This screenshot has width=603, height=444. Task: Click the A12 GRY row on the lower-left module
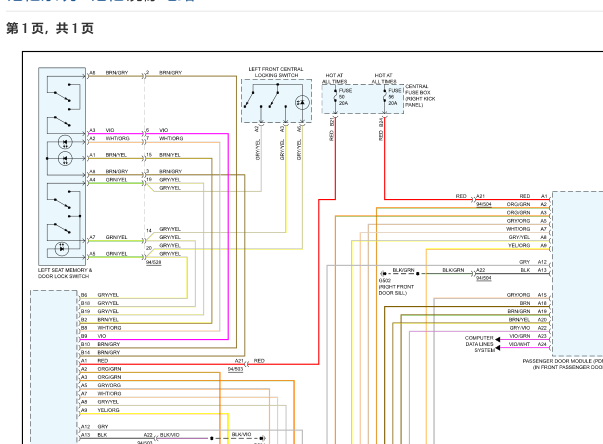tap(95, 427)
